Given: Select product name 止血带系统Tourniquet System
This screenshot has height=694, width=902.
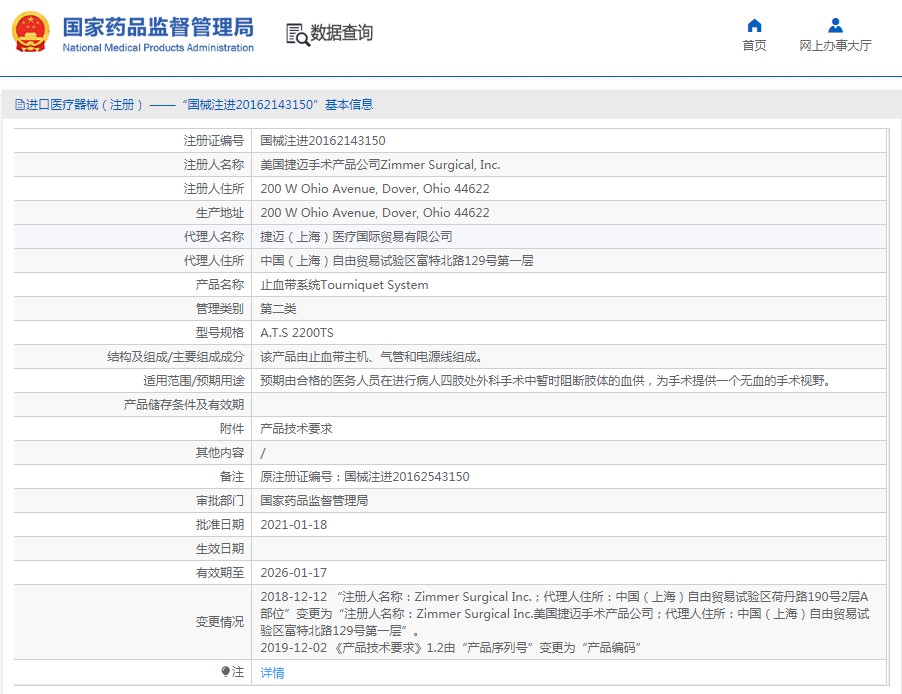Looking at the screenshot, I should [x=344, y=285].
